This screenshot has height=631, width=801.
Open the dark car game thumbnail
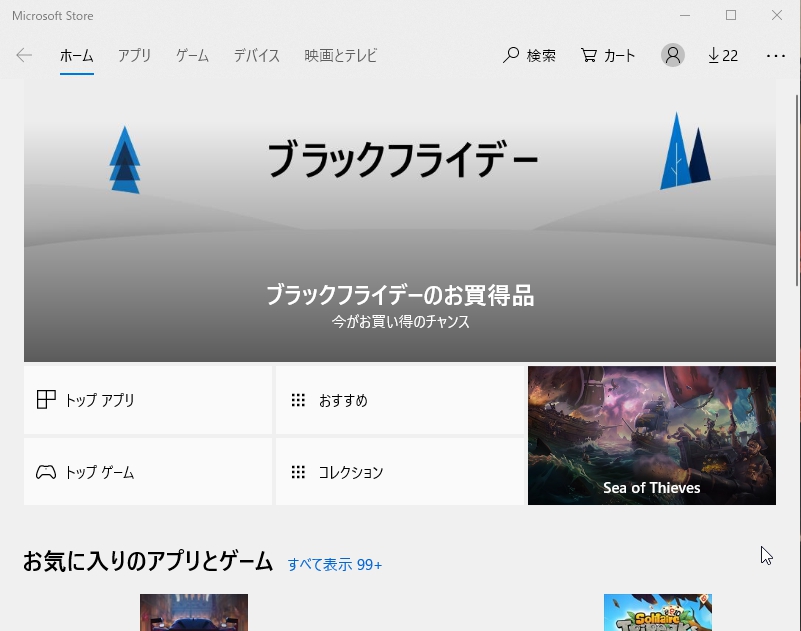(x=194, y=612)
